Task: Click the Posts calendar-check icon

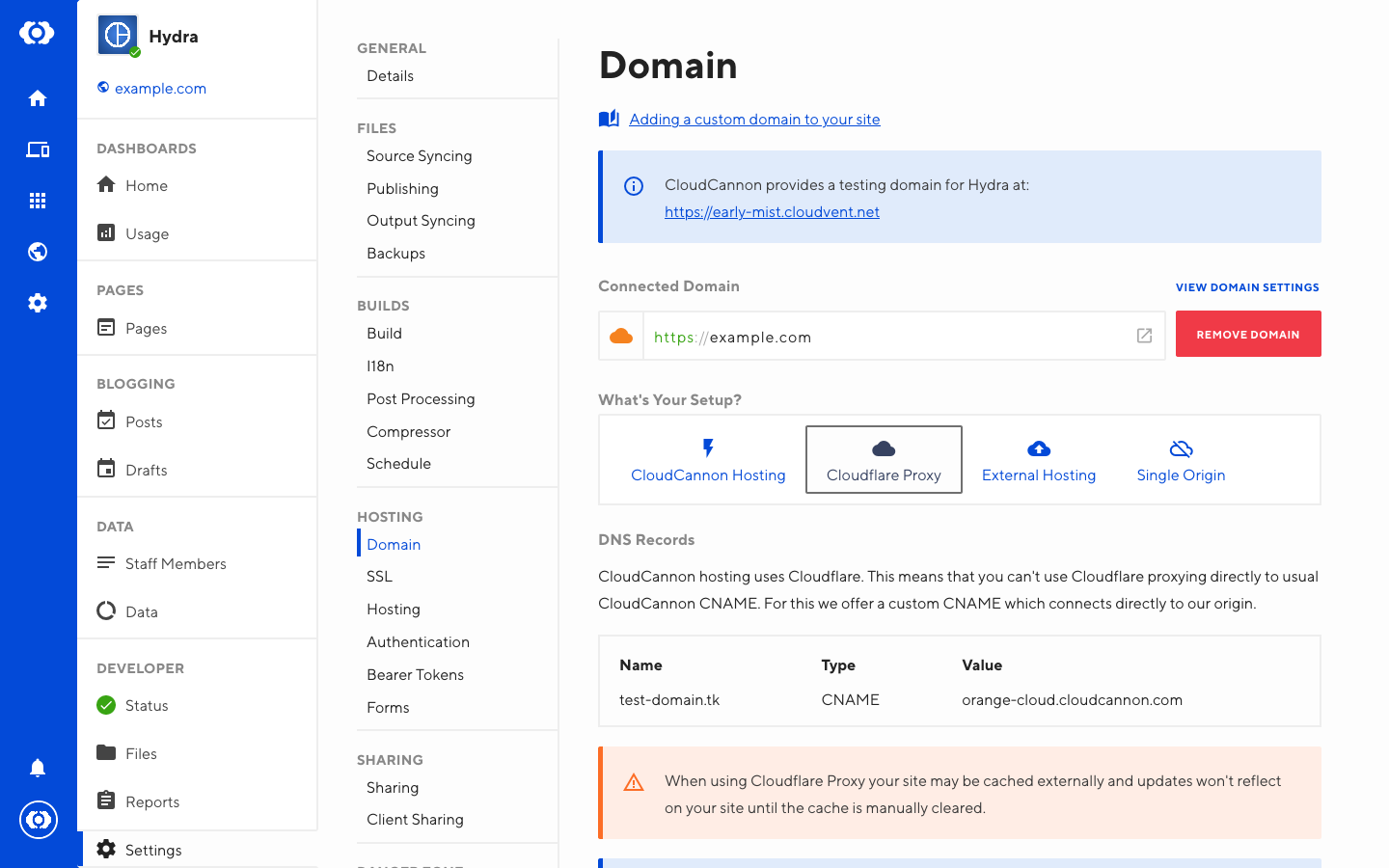Action: [106, 420]
